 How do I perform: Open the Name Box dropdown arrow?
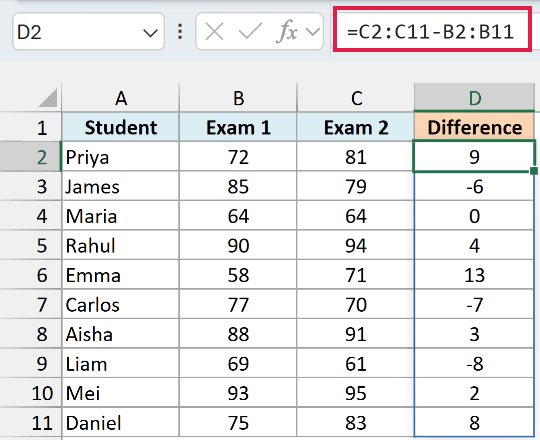tap(150, 33)
